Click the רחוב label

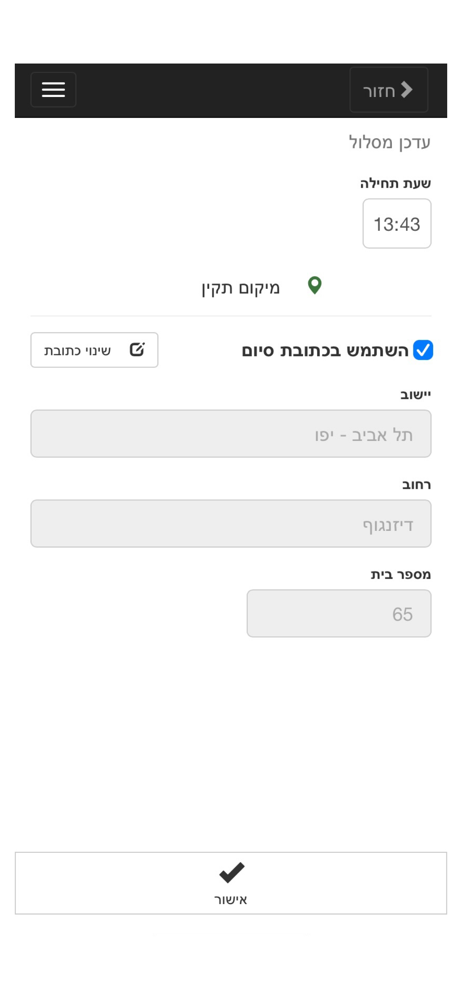(x=416, y=485)
